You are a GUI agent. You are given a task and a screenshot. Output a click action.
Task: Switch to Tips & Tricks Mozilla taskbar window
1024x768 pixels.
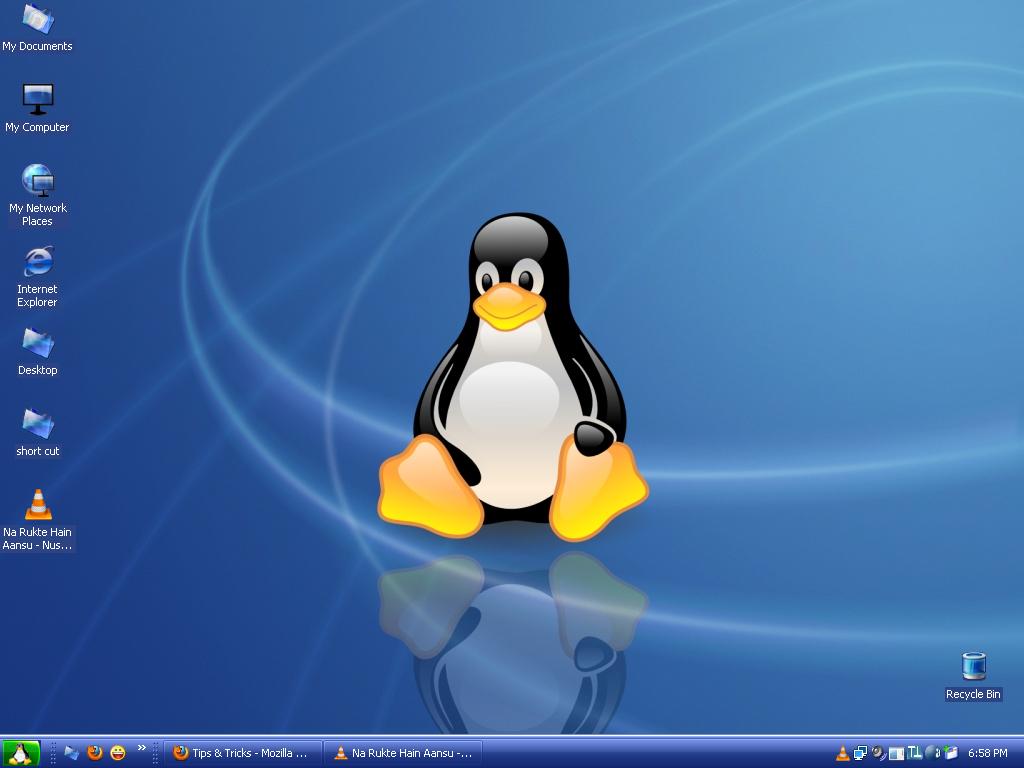pyautogui.click(x=242, y=753)
